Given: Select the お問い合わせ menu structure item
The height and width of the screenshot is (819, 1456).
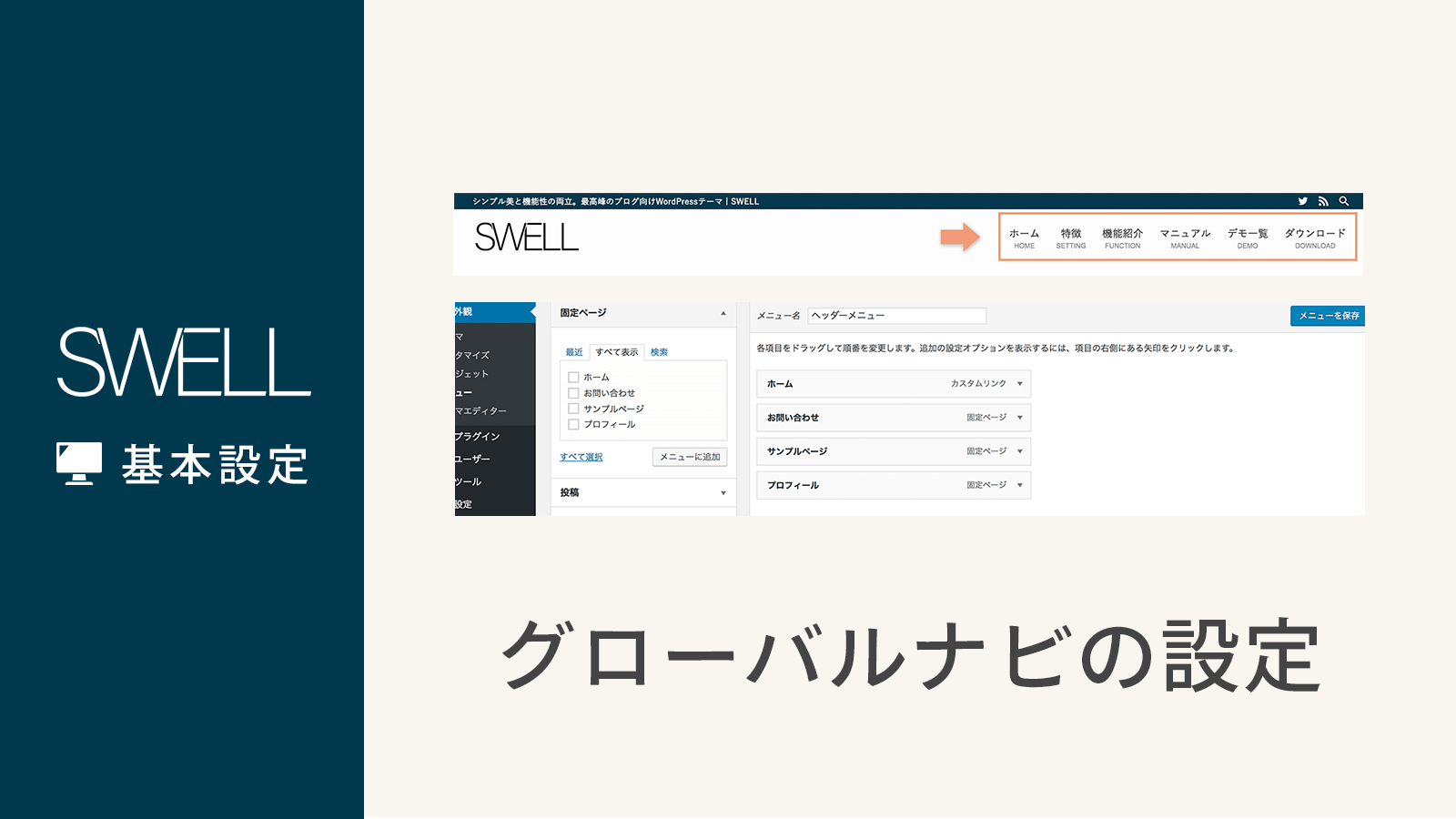Looking at the screenshot, I should tap(894, 418).
